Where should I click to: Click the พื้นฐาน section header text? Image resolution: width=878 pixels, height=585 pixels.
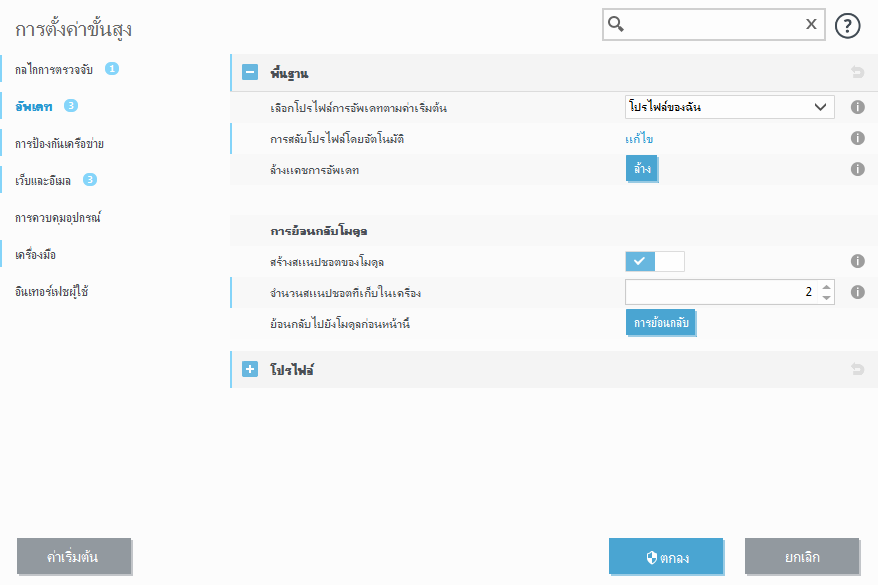pos(289,73)
